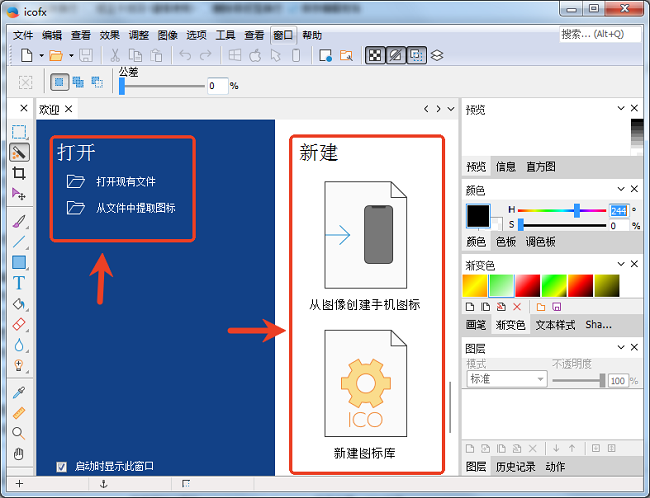Collapse the Layers panel chevron
The image size is (650, 498).
621,347
